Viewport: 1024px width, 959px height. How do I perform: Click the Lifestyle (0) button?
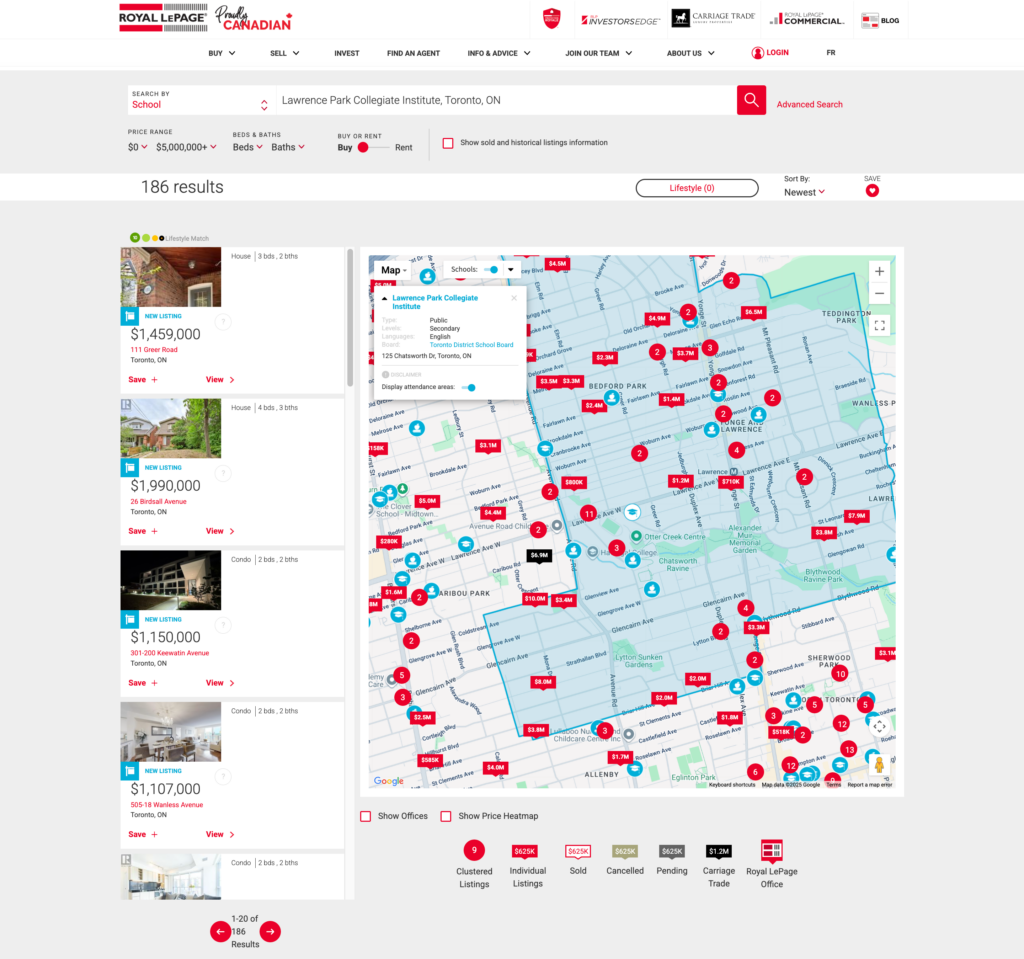click(x=697, y=188)
